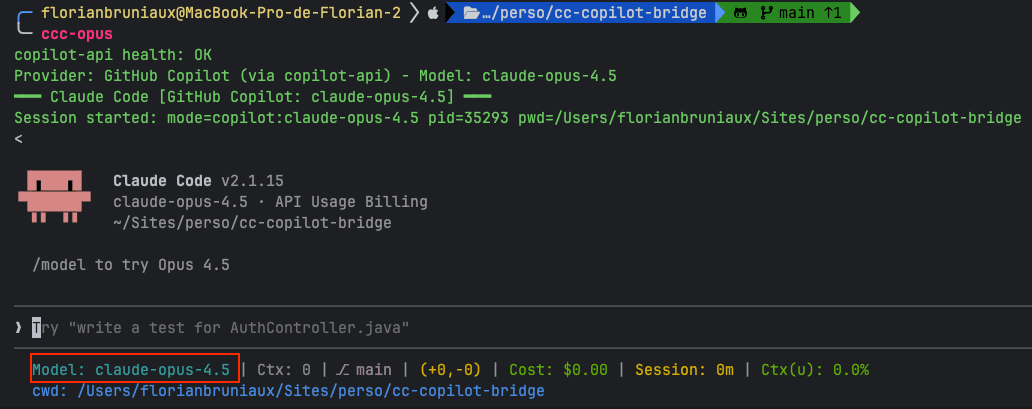Click the Cost: $0.00 status indicator
This screenshot has width=1032, height=409.
click(558, 370)
